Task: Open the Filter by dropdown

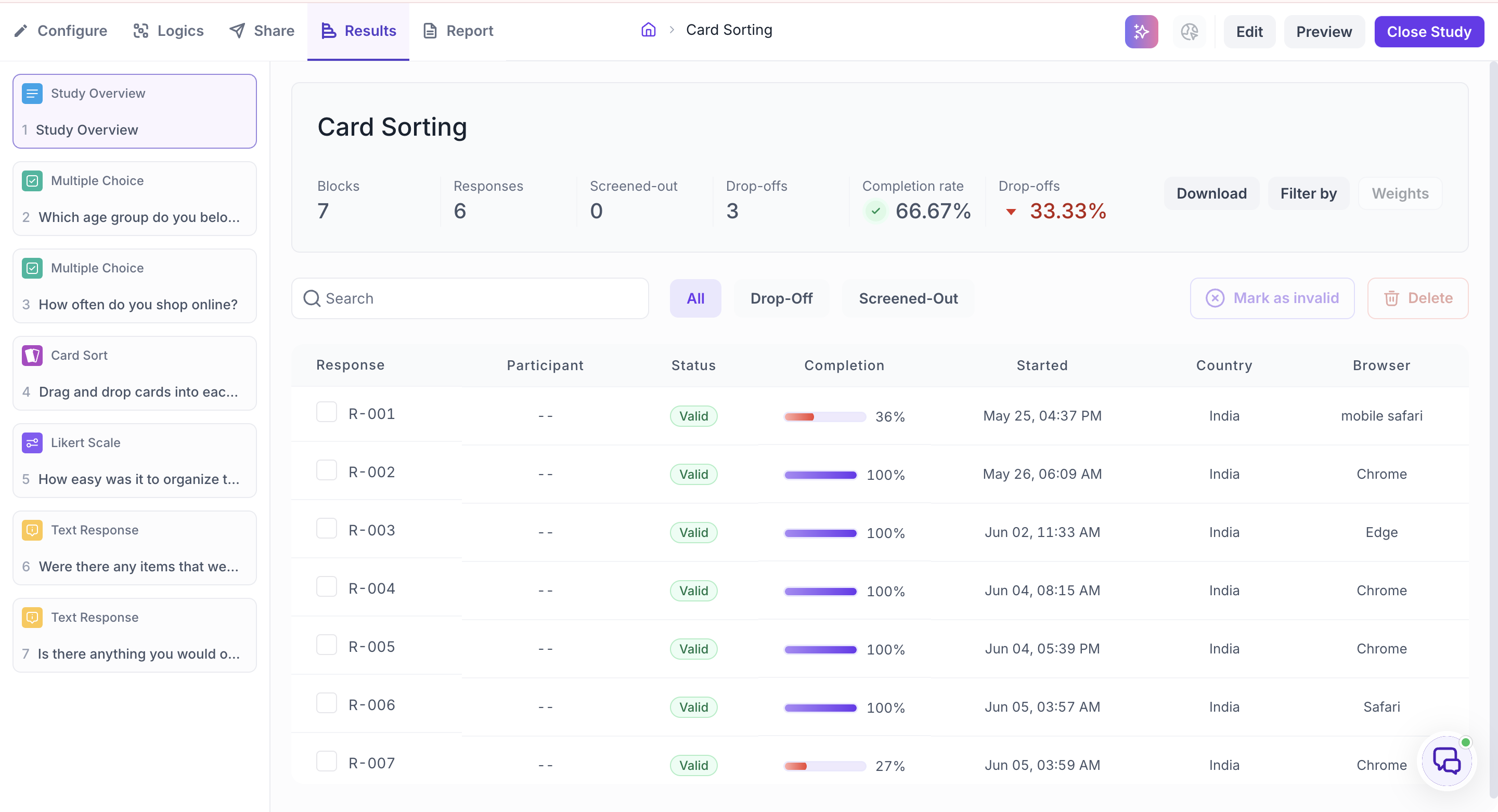Action: click(x=1308, y=193)
